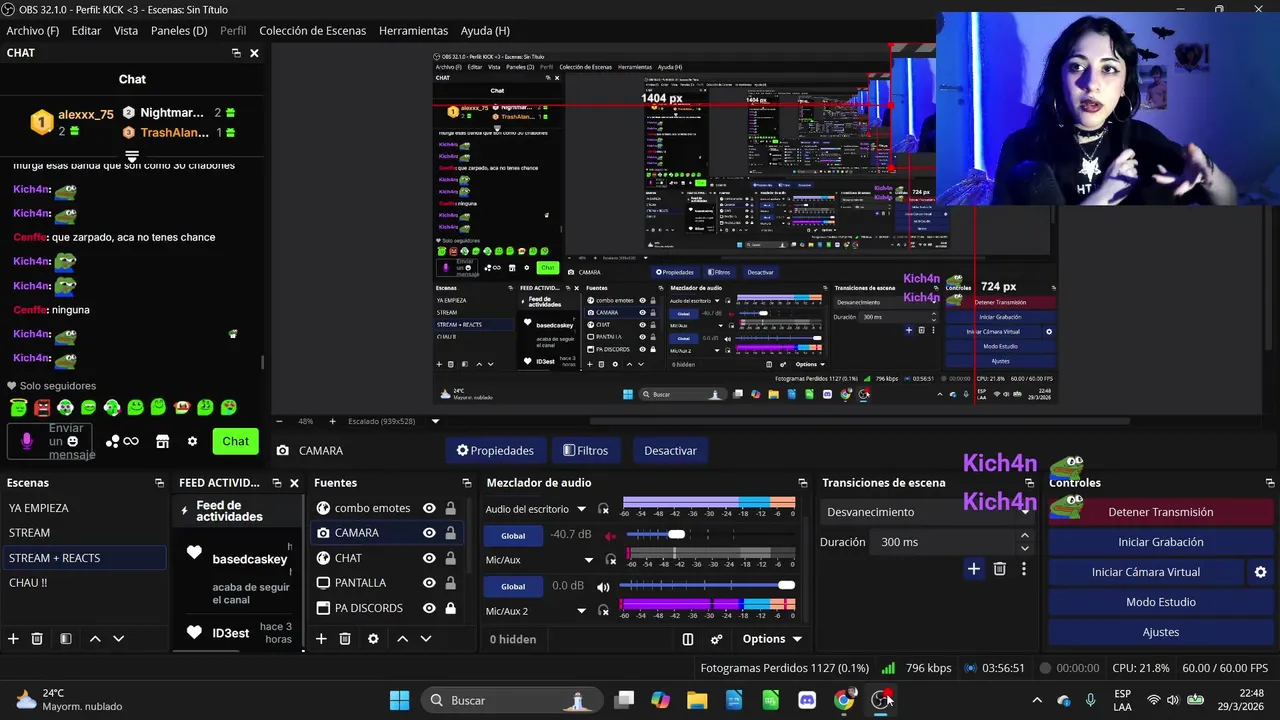Open microphone icon in chat message box
Image resolution: width=1280 pixels, height=720 pixels.
pos(27,441)
